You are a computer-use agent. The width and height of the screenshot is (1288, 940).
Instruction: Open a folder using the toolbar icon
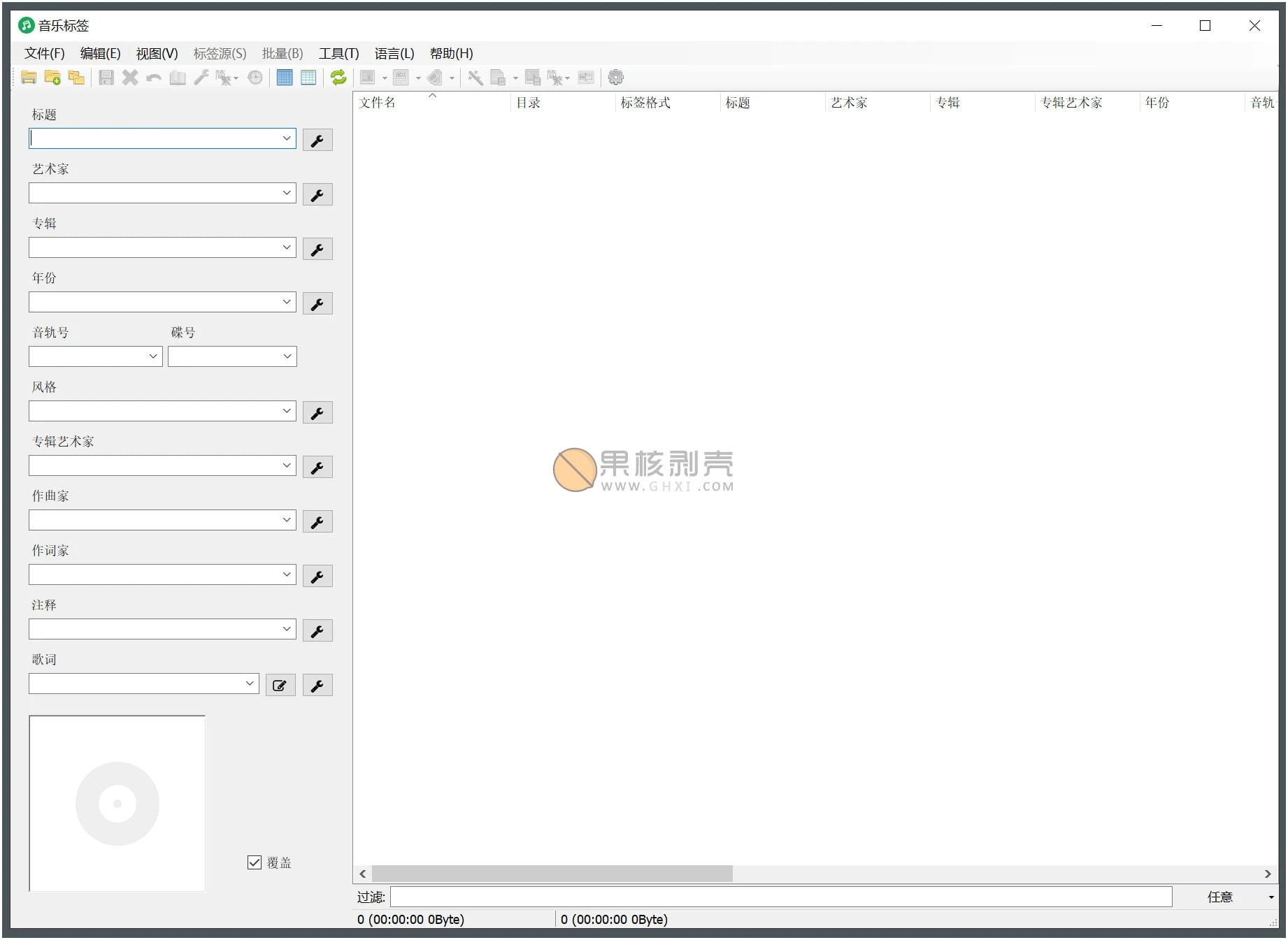29,77
